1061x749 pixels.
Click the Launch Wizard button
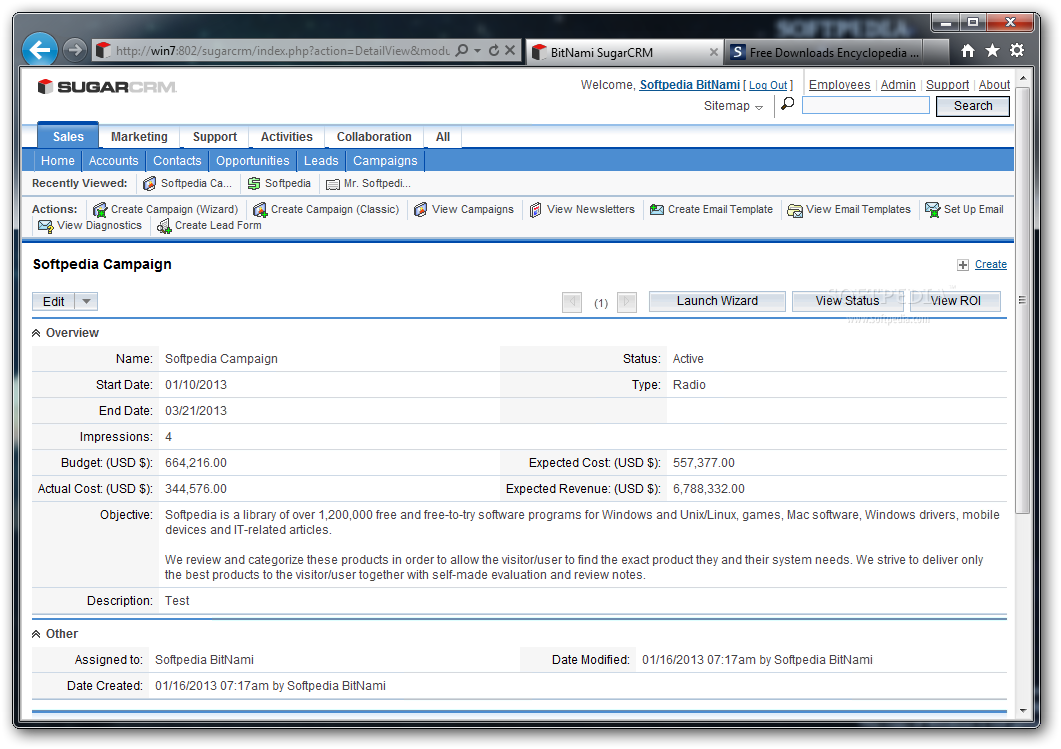pos(717,301)
